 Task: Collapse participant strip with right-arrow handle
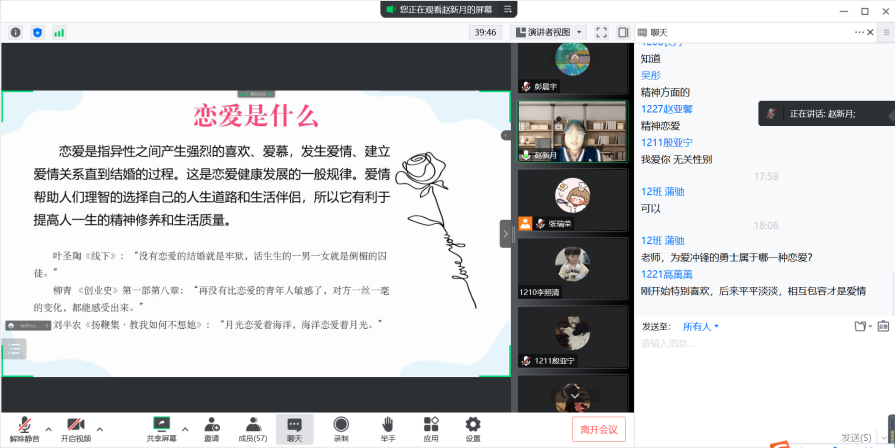click(x=505, y=233)
